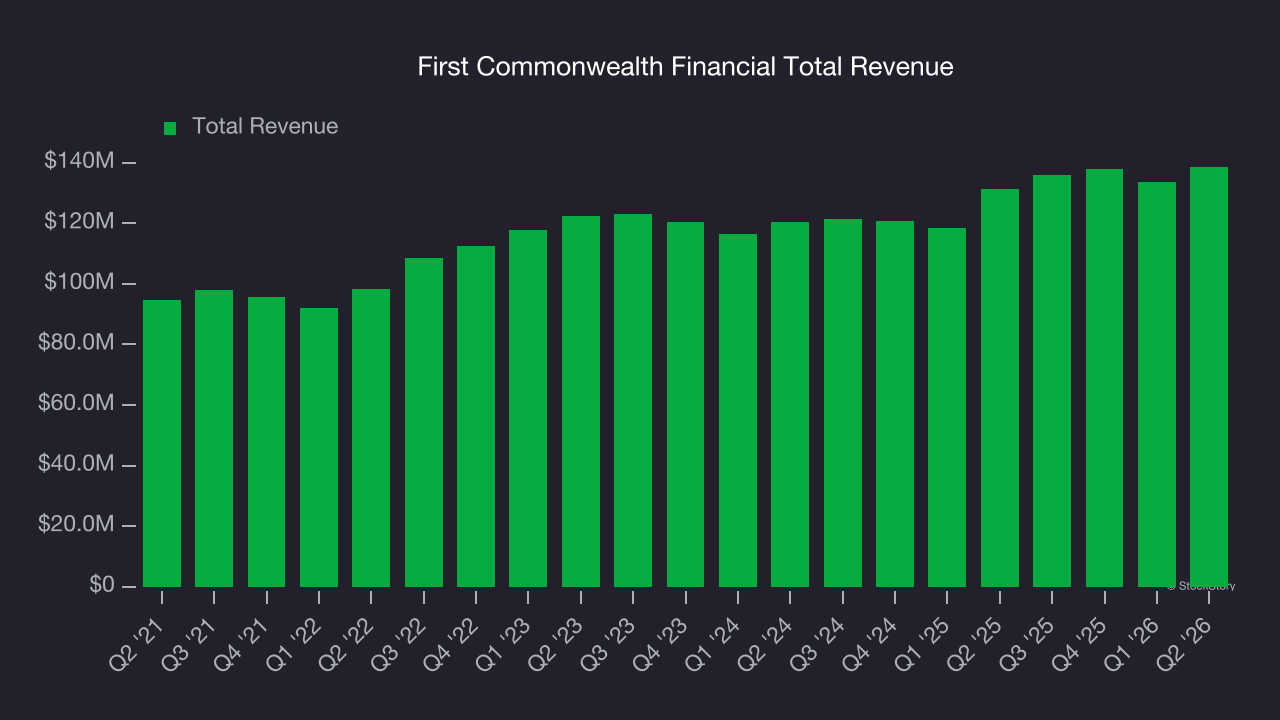Viewport: 1280px width, 720px height.
Task: Select the Q4 '21 revenue bar
Action: (266, 442)
